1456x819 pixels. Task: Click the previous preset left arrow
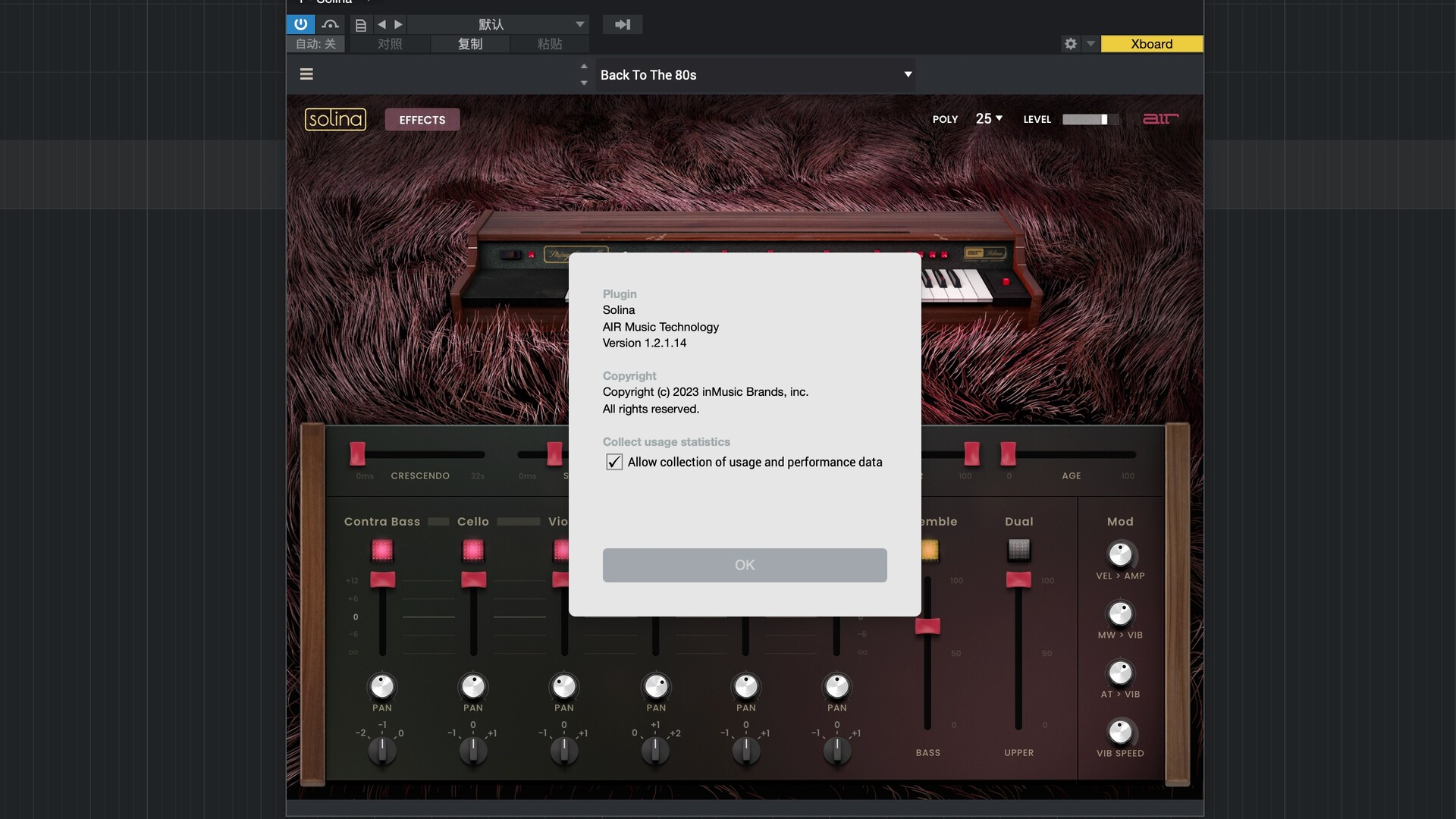(x=381, y=24)
